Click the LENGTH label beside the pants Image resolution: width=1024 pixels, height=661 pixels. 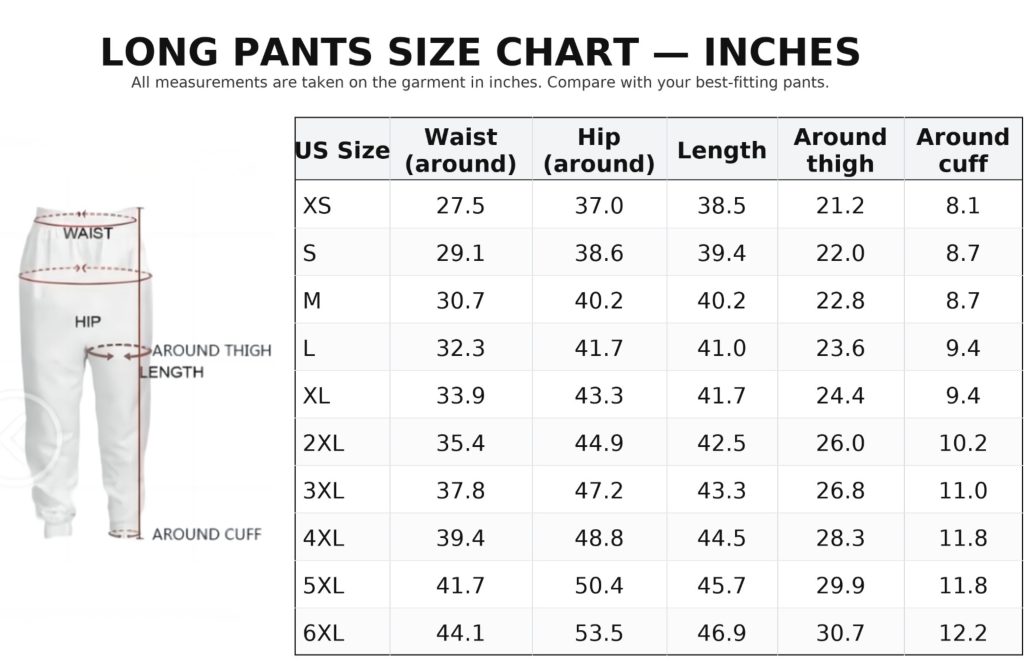coord(171,372)
